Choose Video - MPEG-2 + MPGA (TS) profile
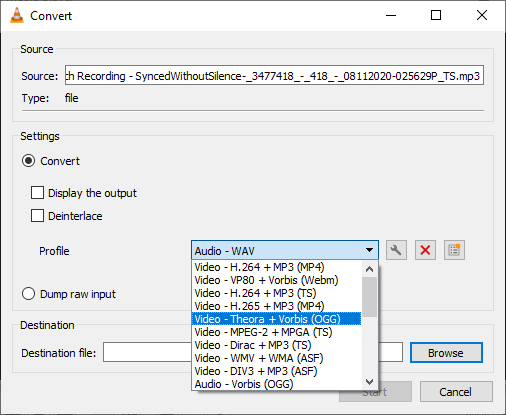Viewport: 506px width, 415px height. pyautogui.click(x=276, y=332)
